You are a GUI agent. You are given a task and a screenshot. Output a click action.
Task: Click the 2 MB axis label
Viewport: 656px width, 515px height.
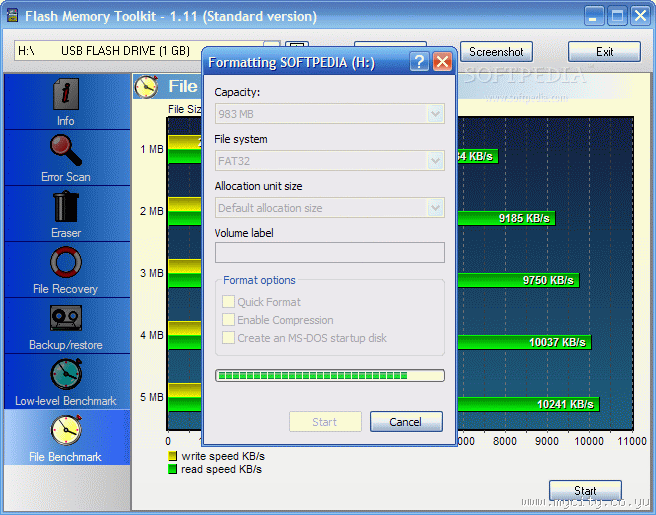tap(152, 211)
